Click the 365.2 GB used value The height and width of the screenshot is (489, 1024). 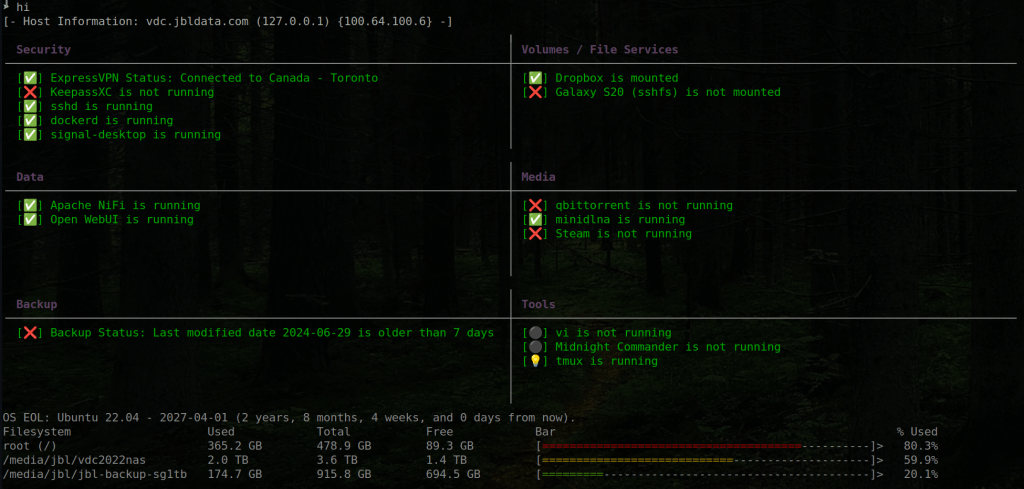[234, 446]
